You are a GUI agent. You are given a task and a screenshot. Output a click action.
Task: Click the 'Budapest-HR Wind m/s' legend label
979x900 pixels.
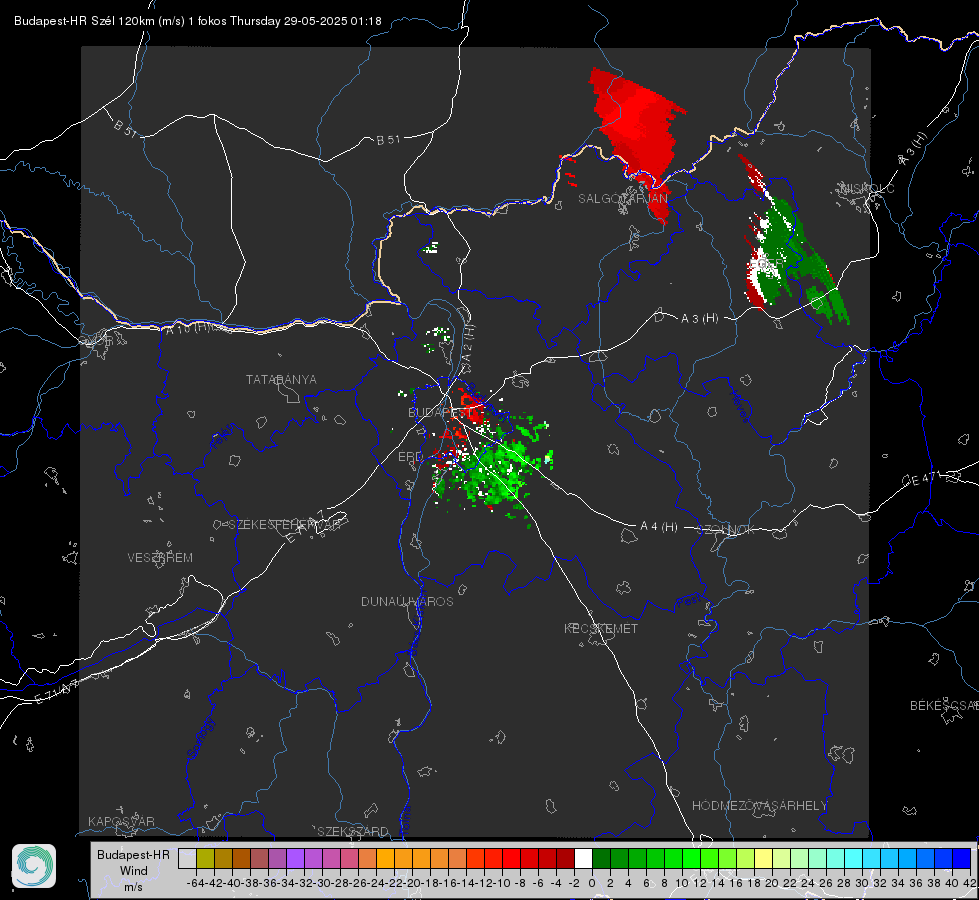pos(133,870)
